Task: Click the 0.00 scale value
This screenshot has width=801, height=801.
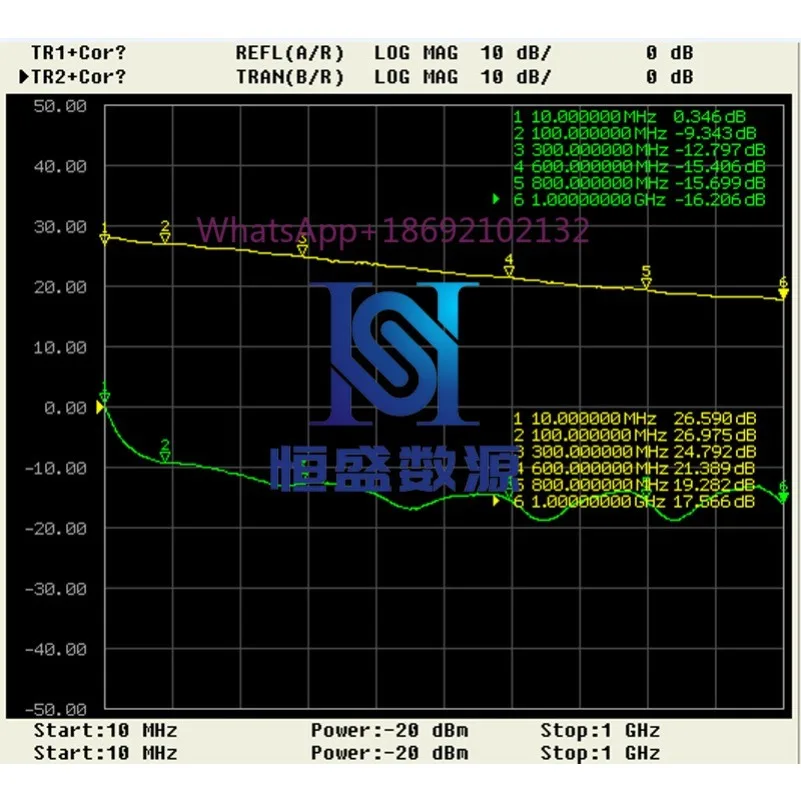Action: 65,408
